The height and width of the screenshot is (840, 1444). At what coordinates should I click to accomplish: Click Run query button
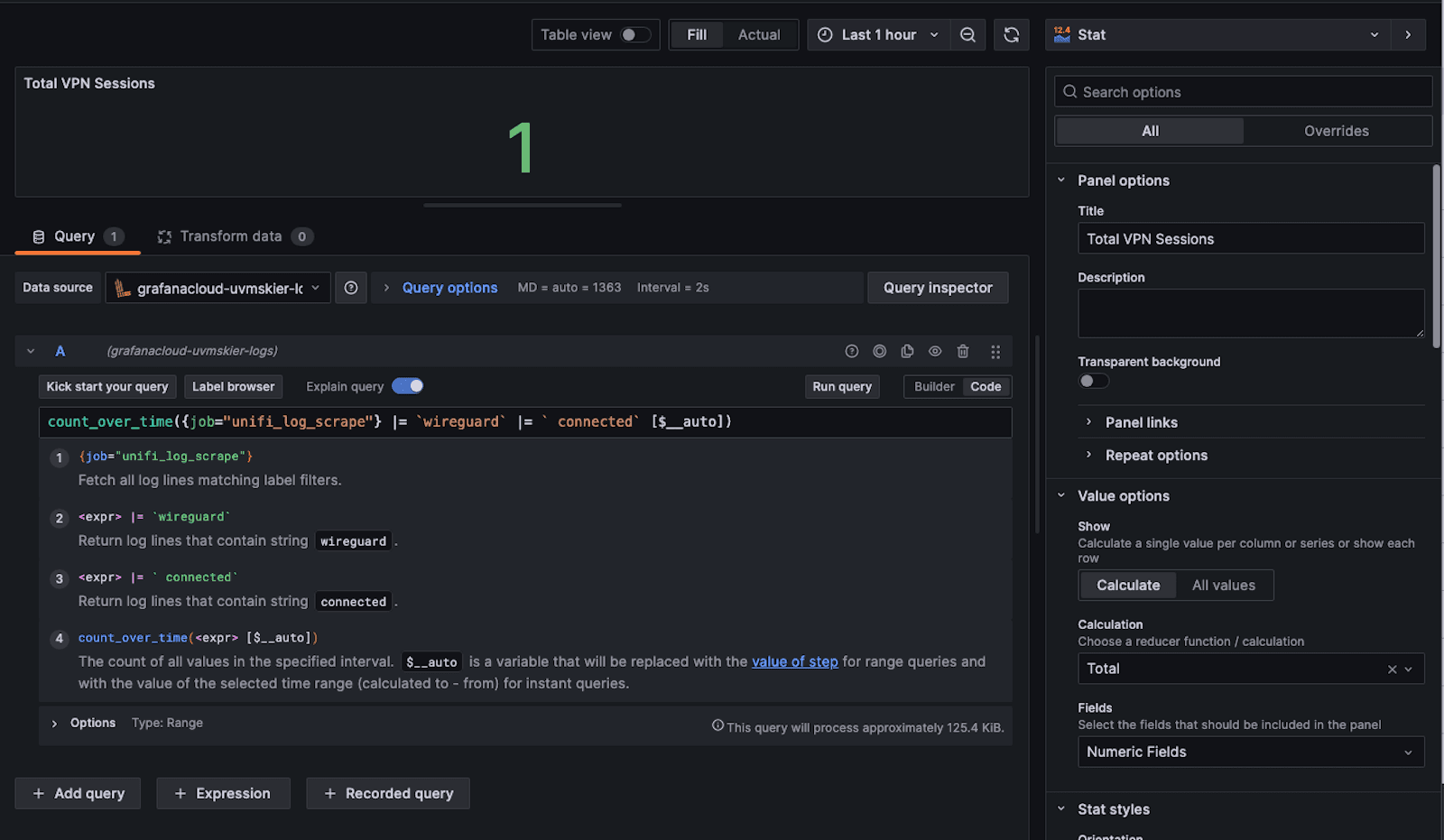(x=842, y=386)
